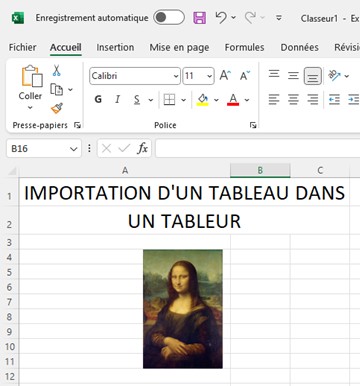Click the Insert Function fx icon

(142, 148)
